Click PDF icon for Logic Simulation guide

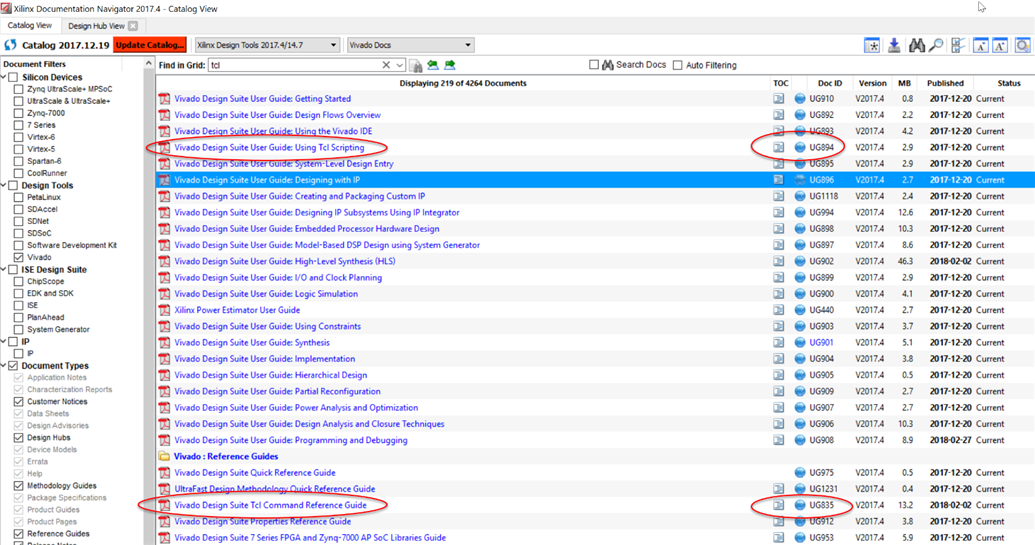pyautogui.click(x=164, y=294)
